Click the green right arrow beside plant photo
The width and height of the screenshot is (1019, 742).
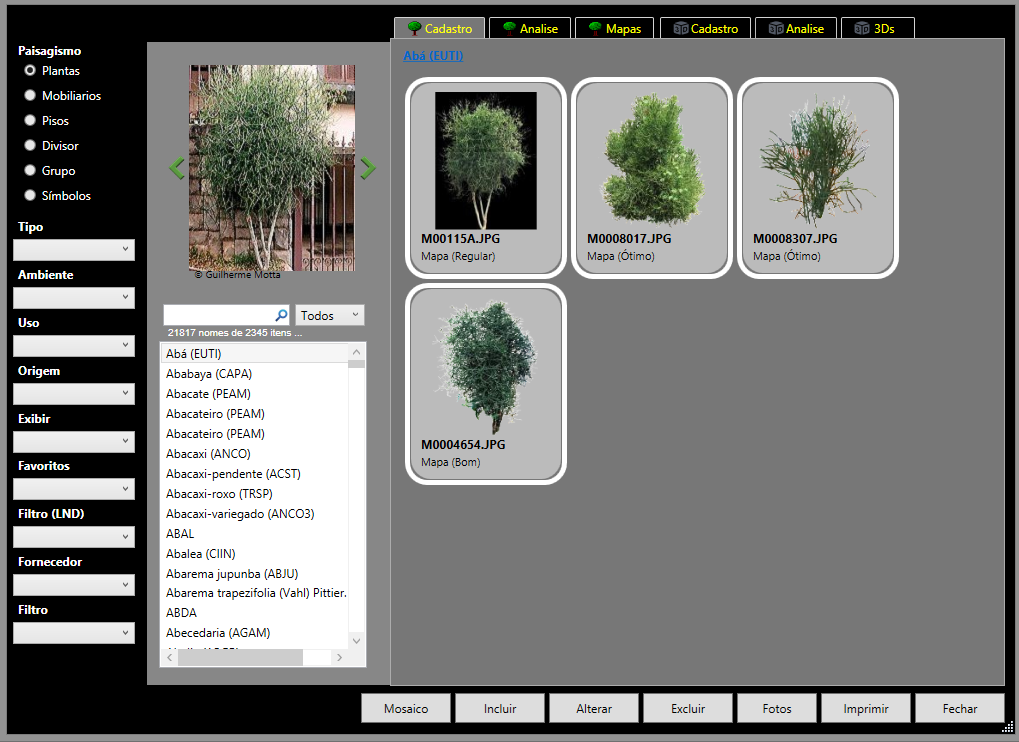tap(368, 168)
